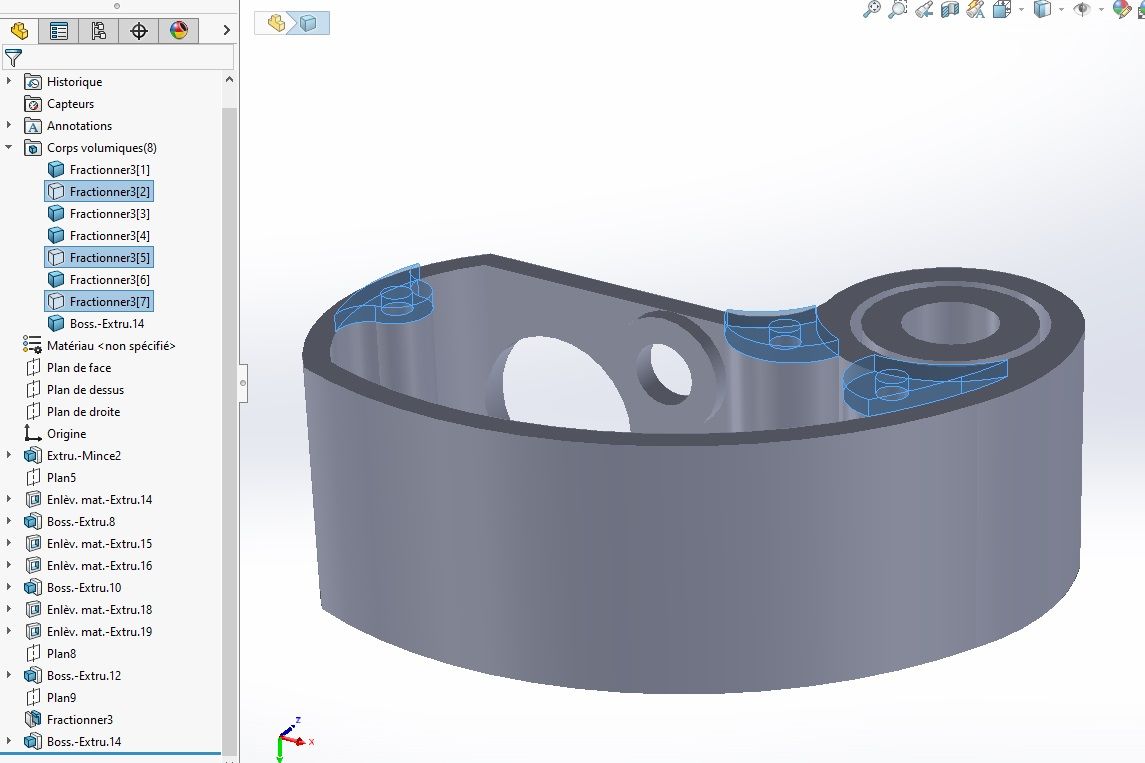Expand the Historique folder
This screenshot has height=763, width=1145.
(x=9, y=82)
